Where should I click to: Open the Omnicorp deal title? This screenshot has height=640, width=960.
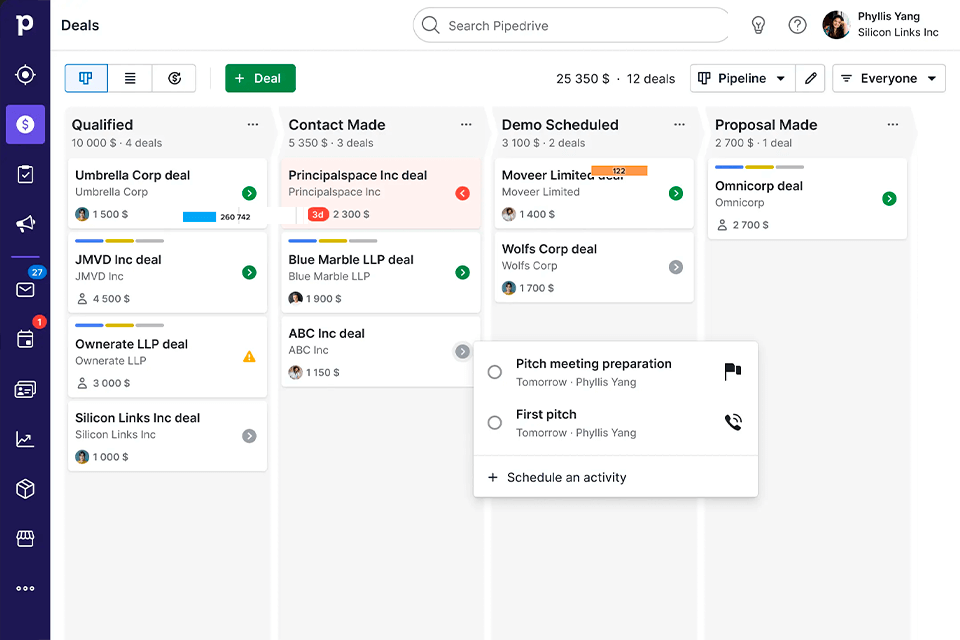759,186
